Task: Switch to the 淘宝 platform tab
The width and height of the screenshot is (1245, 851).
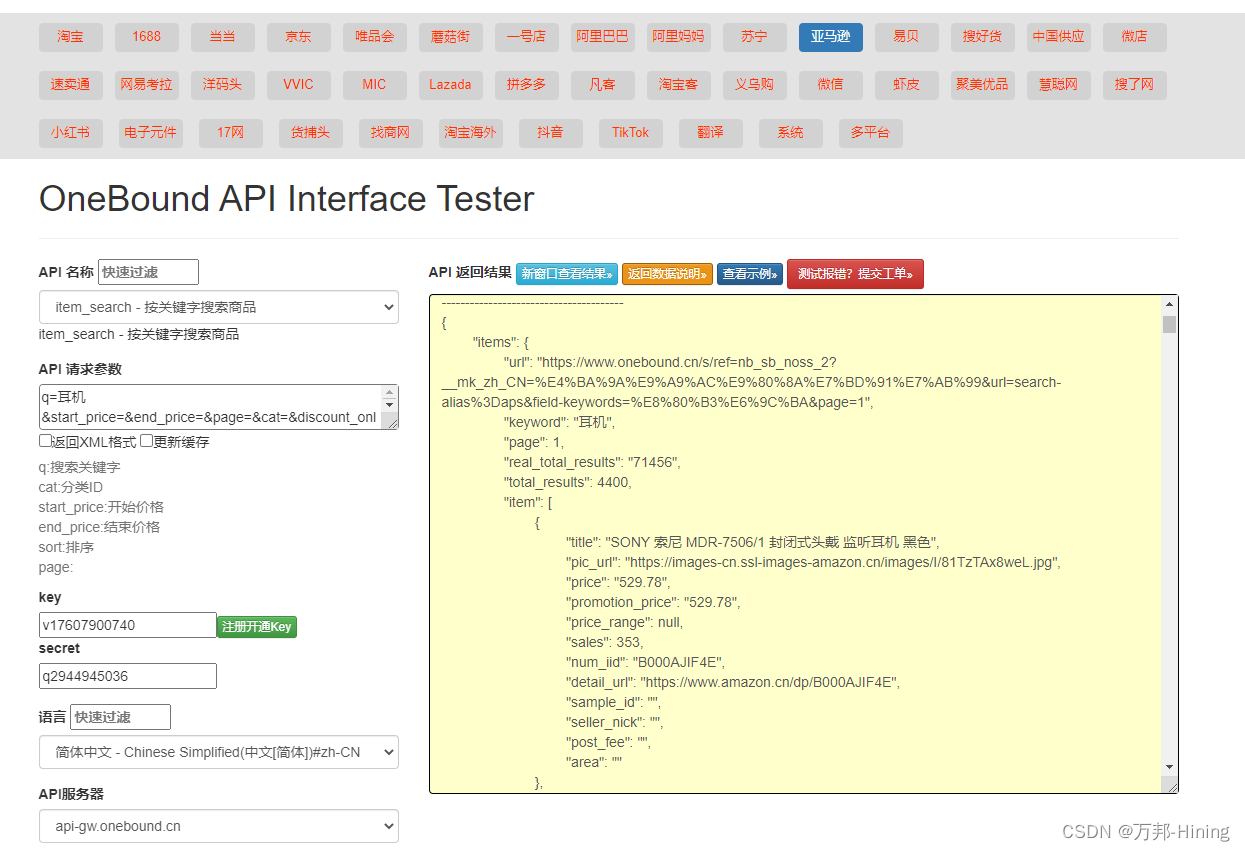Action: coord(71,37)
